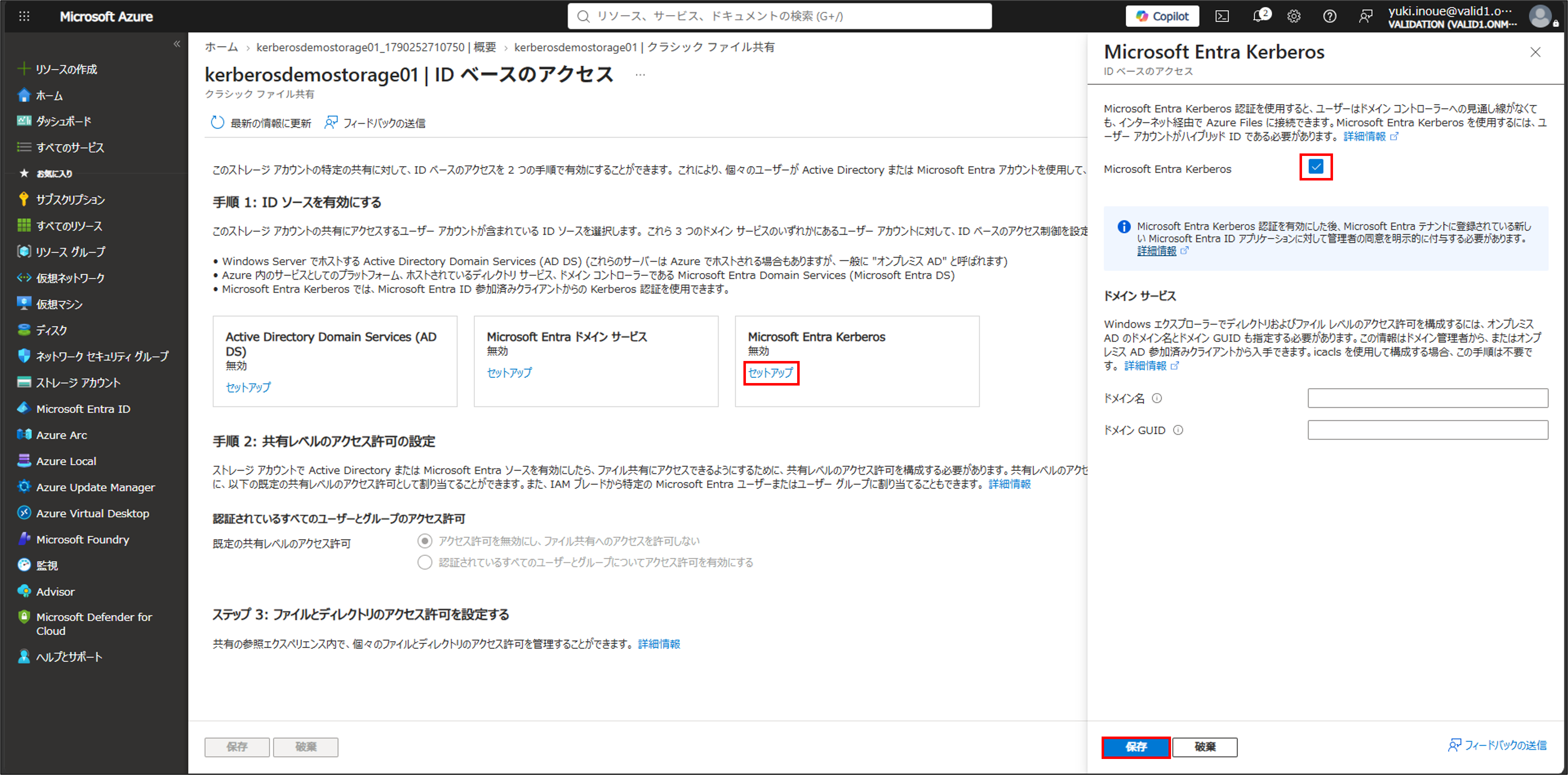Open the notifications bell icon
Screen dimensions: 1568x775
pyautogui.click(x=1259, y=16)
